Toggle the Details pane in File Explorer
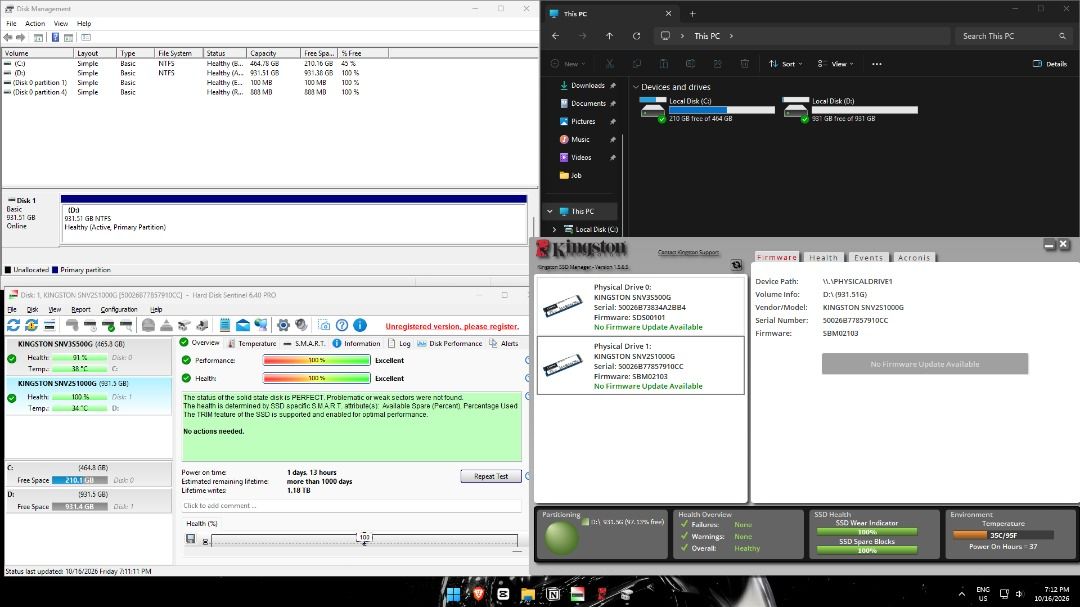This screenshot has width=1080, height=607. coord(1050,64)
